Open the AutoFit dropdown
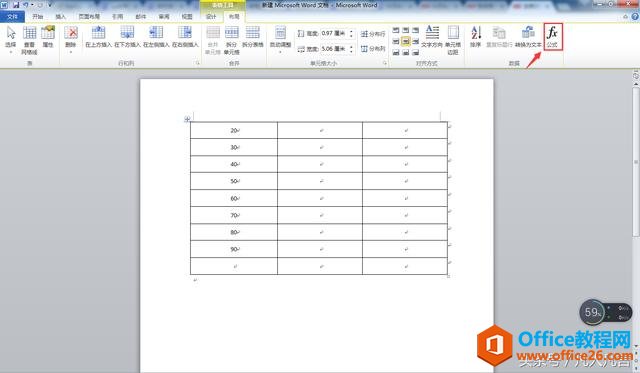 [x=280, y=40]
